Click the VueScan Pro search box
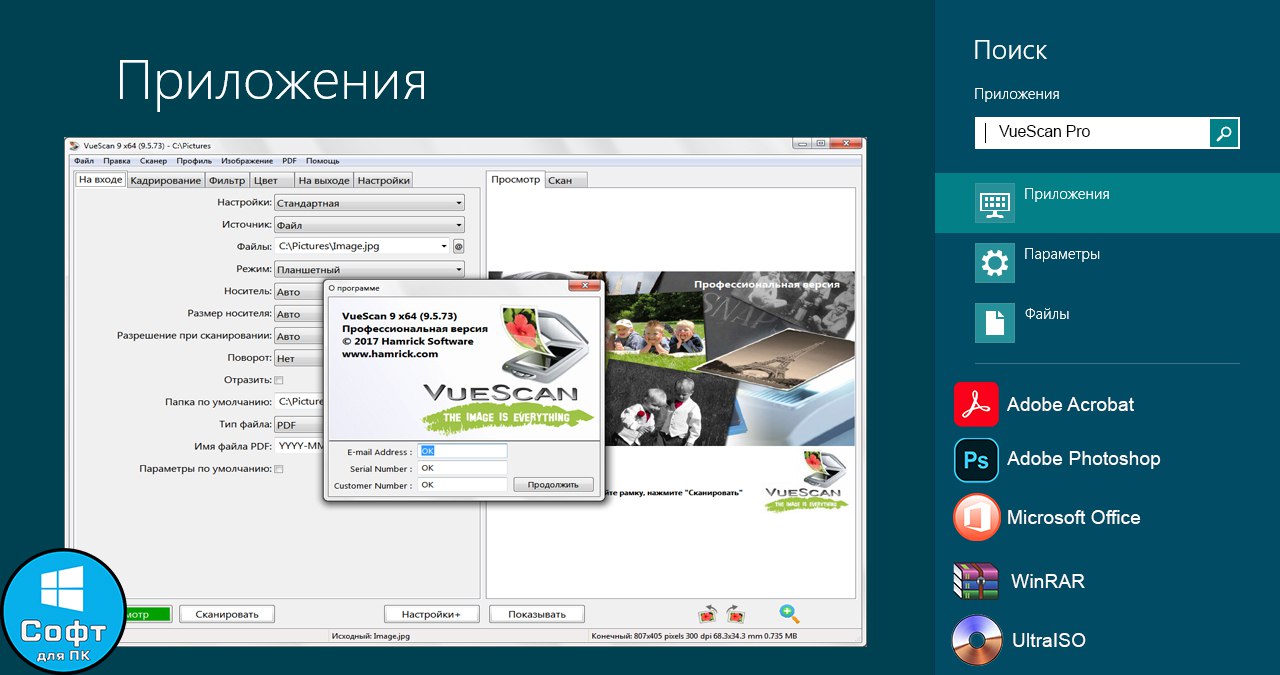The height and width of the screenshot is (675, 1280). point(1092,132)
